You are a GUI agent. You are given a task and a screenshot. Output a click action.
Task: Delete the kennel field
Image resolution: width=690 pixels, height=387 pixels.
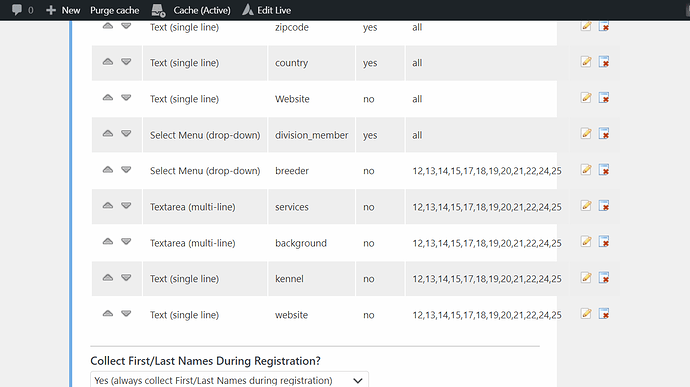[x=604, y=277]
